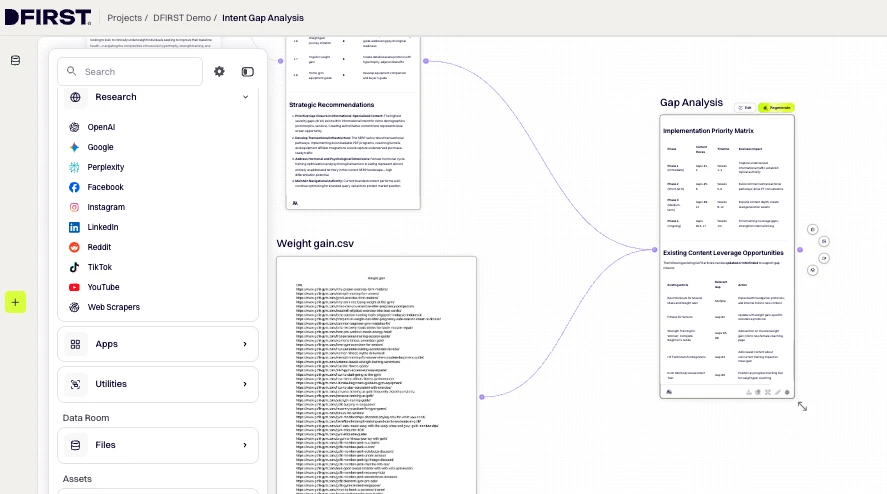Open settings gear next to search

(x=219, y=71)
